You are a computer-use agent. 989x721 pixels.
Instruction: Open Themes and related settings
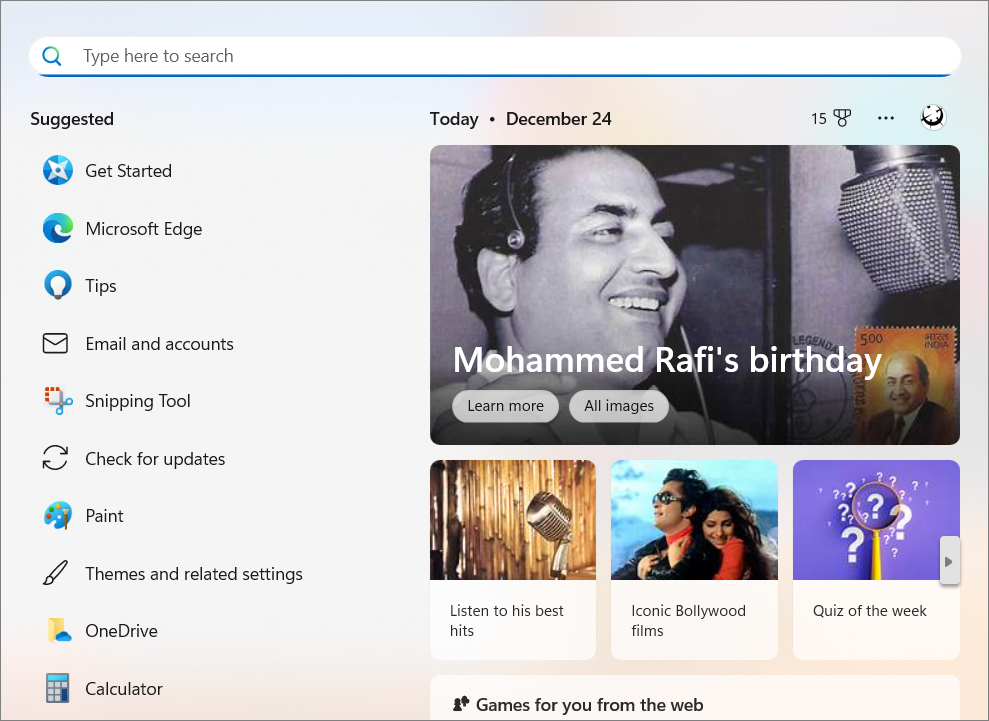tap(193, 574)
